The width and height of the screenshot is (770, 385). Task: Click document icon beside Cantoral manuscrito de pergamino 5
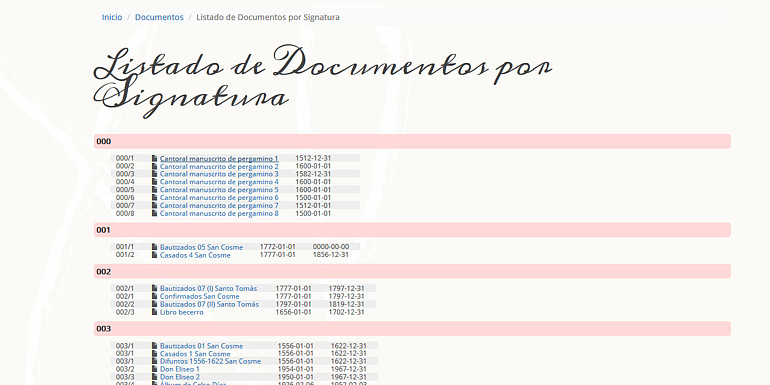pos(155,190)
